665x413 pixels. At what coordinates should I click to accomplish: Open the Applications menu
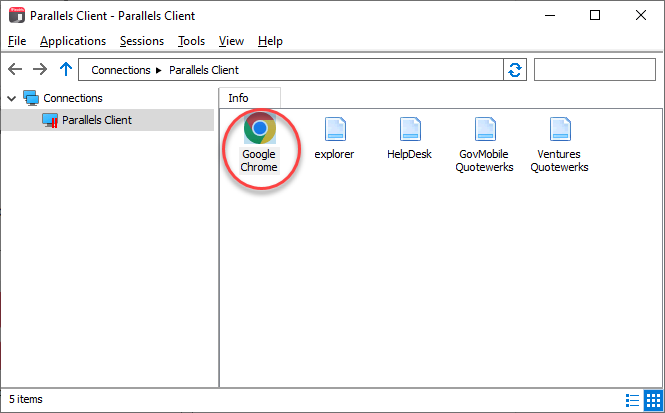coord(73,41)
